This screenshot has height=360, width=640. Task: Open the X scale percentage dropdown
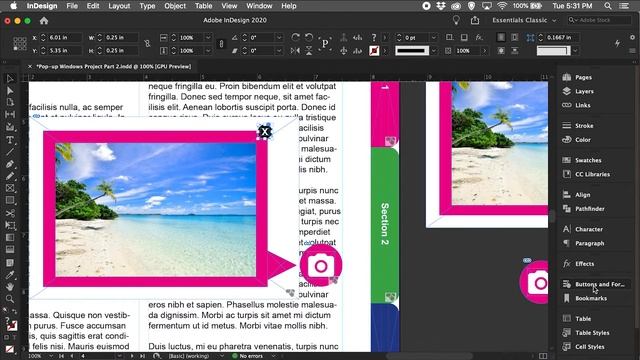click(x=208, y=37)
